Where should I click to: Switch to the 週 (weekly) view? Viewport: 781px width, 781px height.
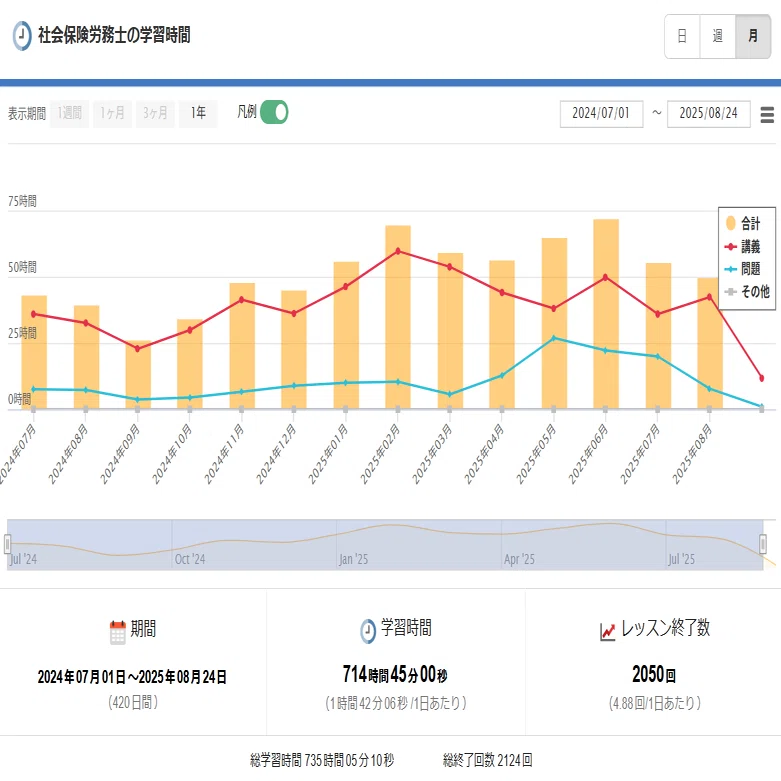point(717,36)
